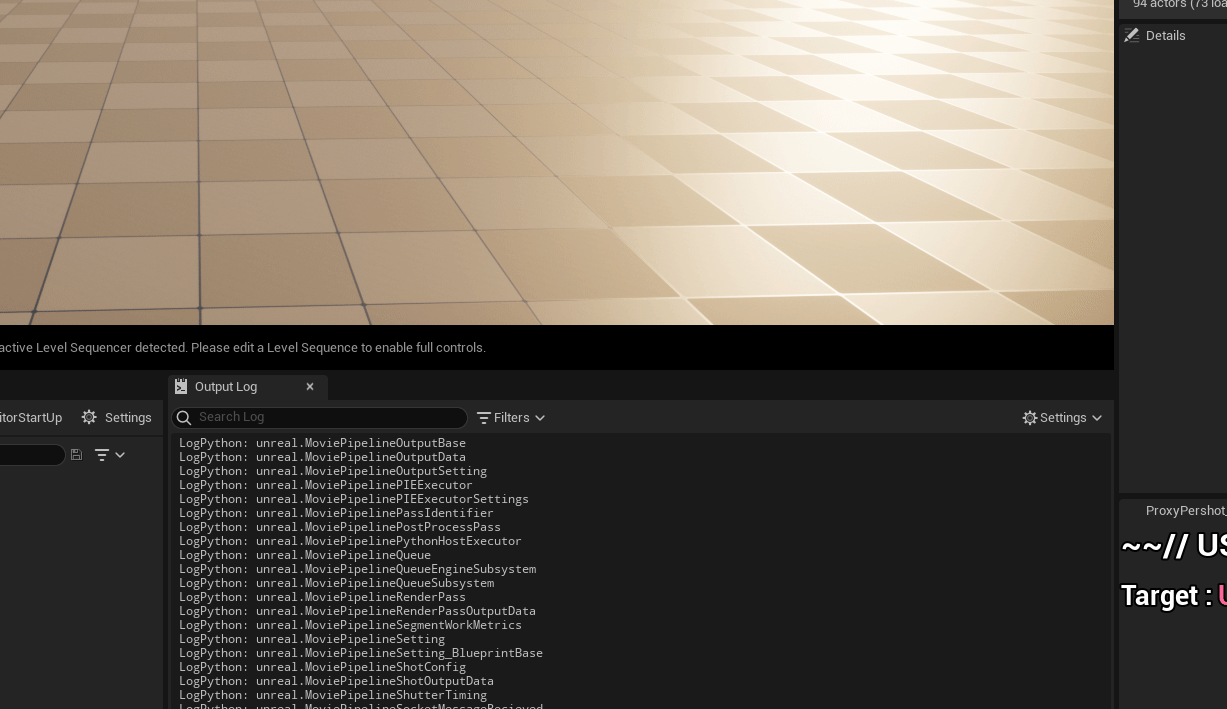Focus the left panel search field
The image size is (1227, 709).
(32, 455)
